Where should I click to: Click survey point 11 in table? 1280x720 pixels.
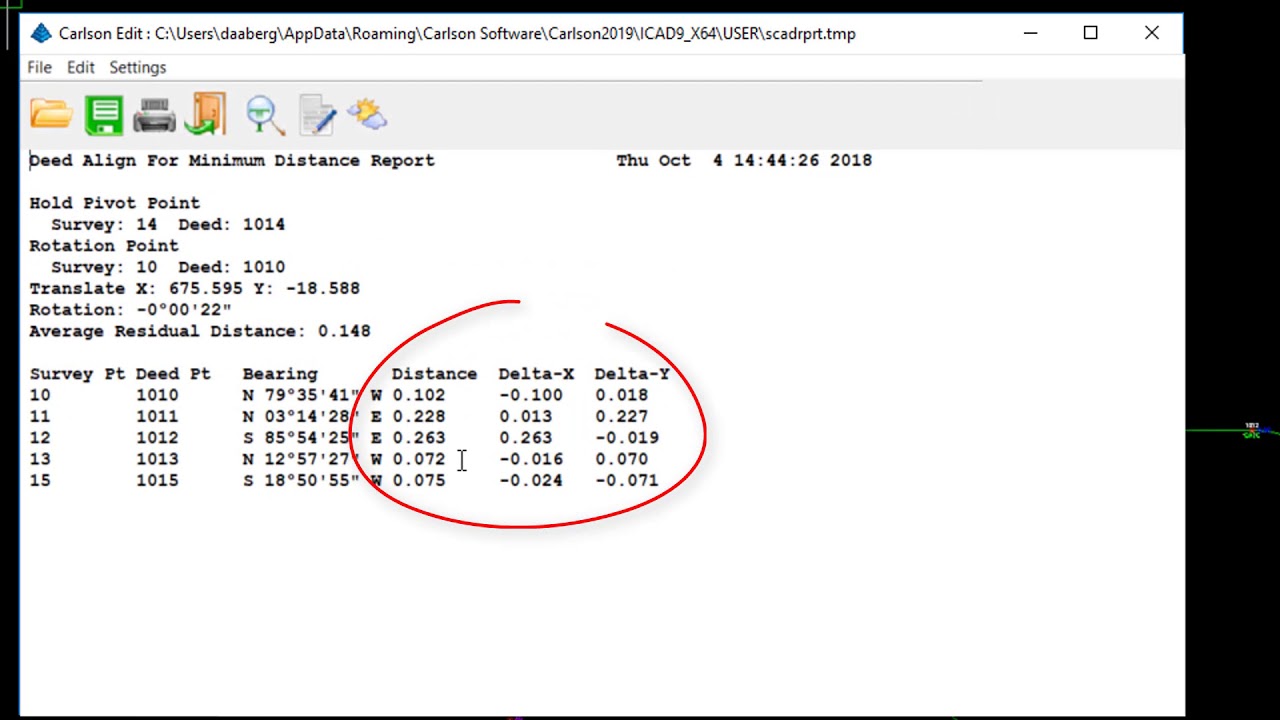(40, 417)
